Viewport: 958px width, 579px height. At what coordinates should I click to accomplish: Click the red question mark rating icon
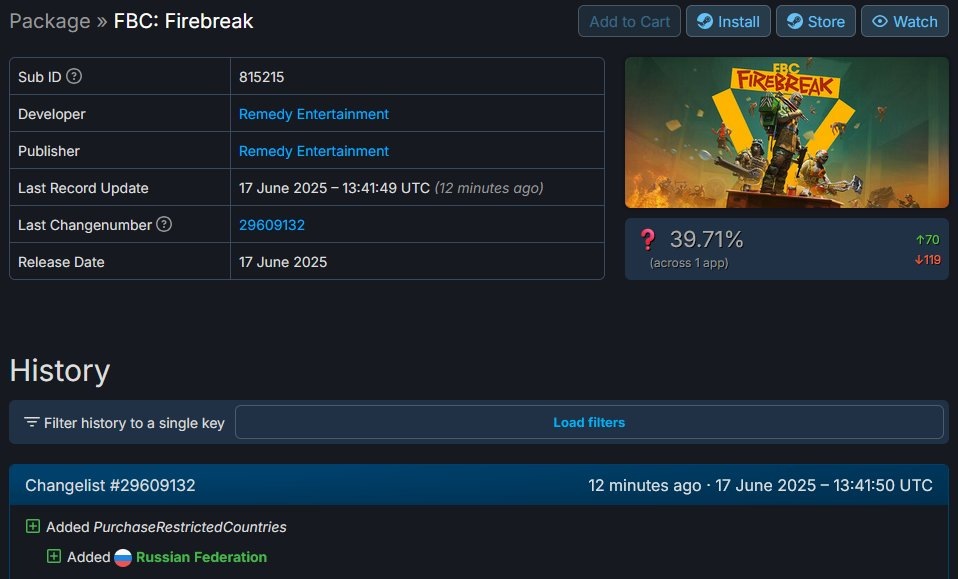[x=648, y=239]
